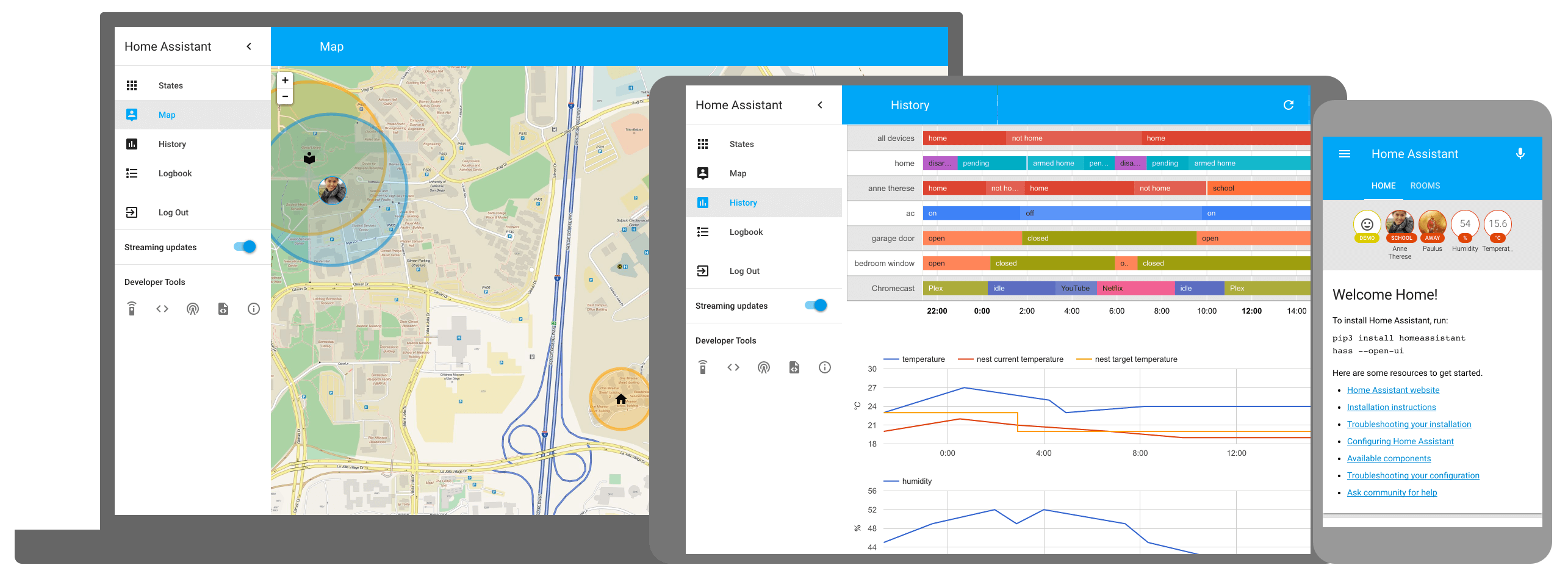
Task: Open the States panel from sidebar
Action: tap(170, 85)
